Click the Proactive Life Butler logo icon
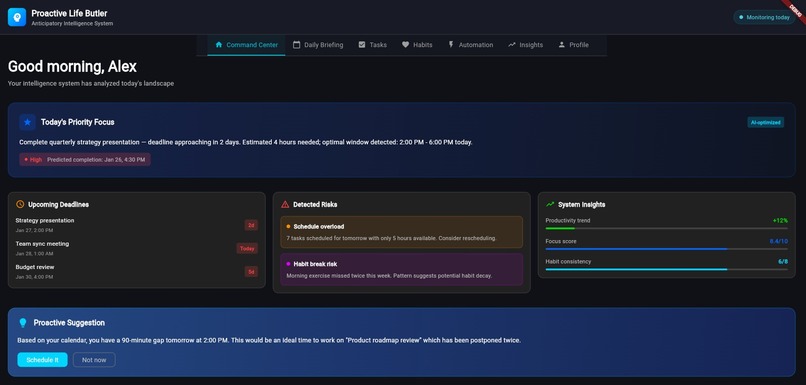806x385 pixels. click(x=17, y=17)
